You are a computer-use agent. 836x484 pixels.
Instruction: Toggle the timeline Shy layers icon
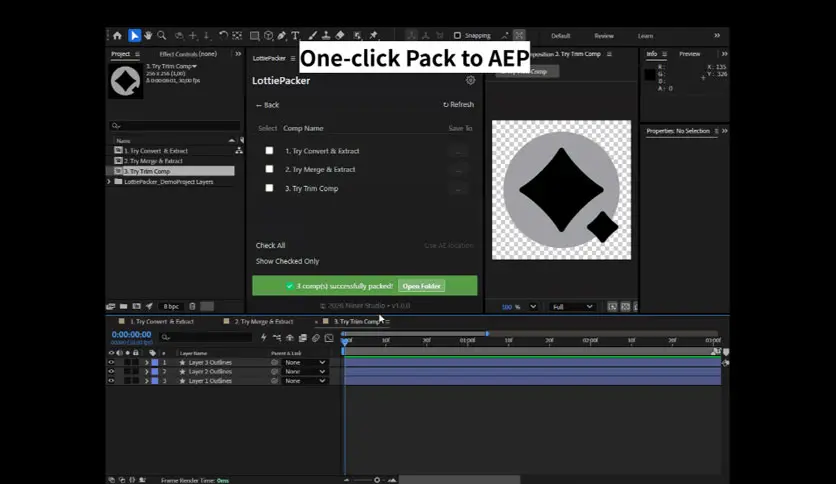290,337
